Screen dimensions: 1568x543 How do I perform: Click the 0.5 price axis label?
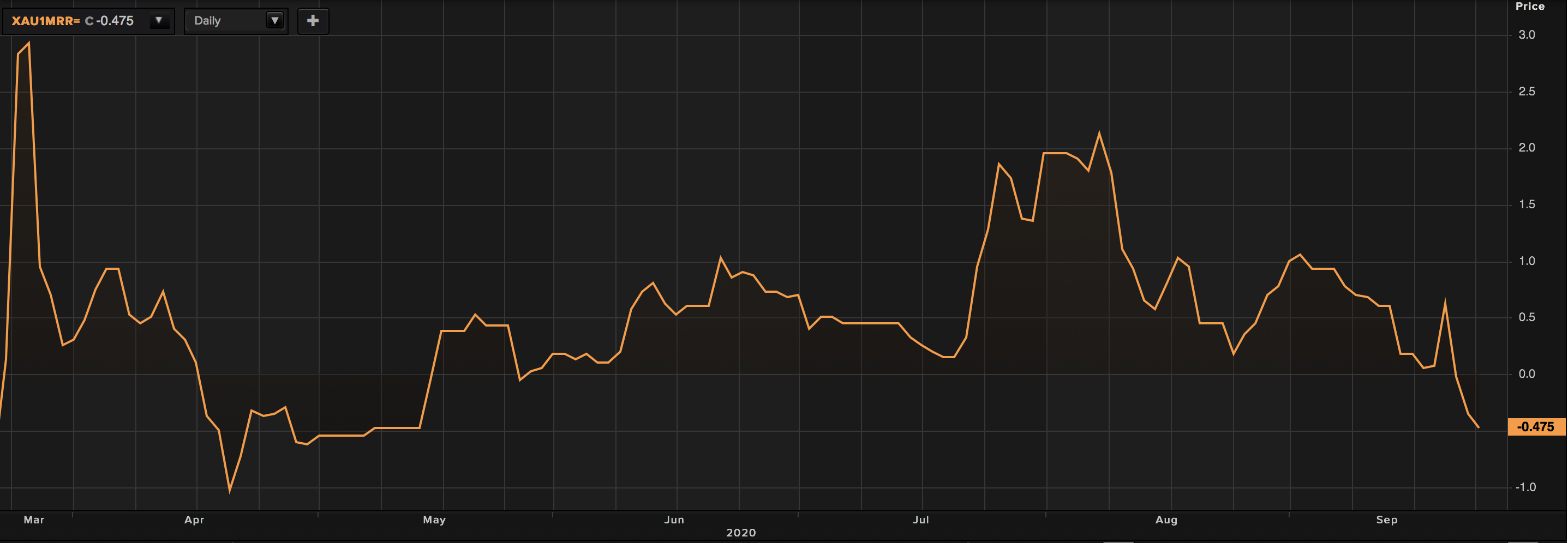(x=1527, y=317)
